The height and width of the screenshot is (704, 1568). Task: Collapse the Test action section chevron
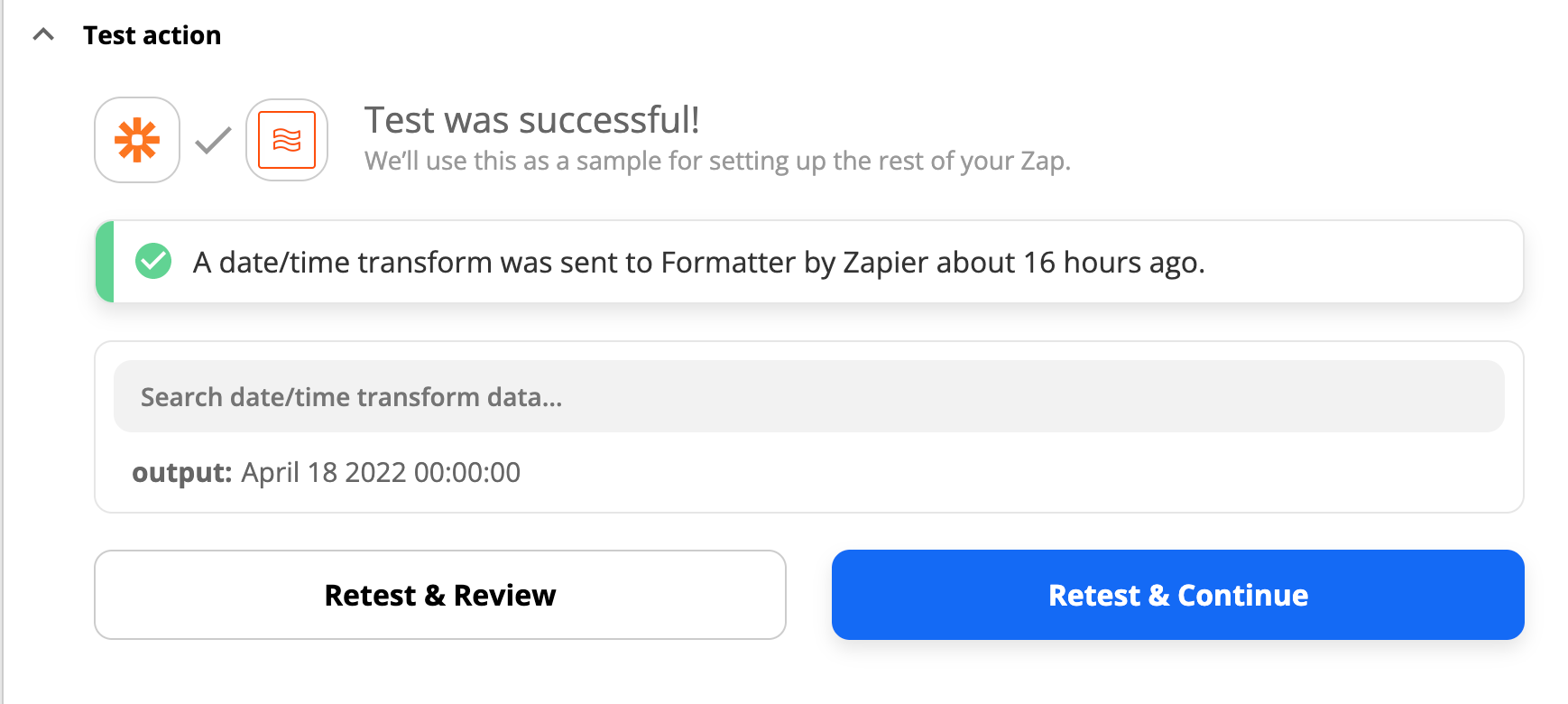pos(43,35)
